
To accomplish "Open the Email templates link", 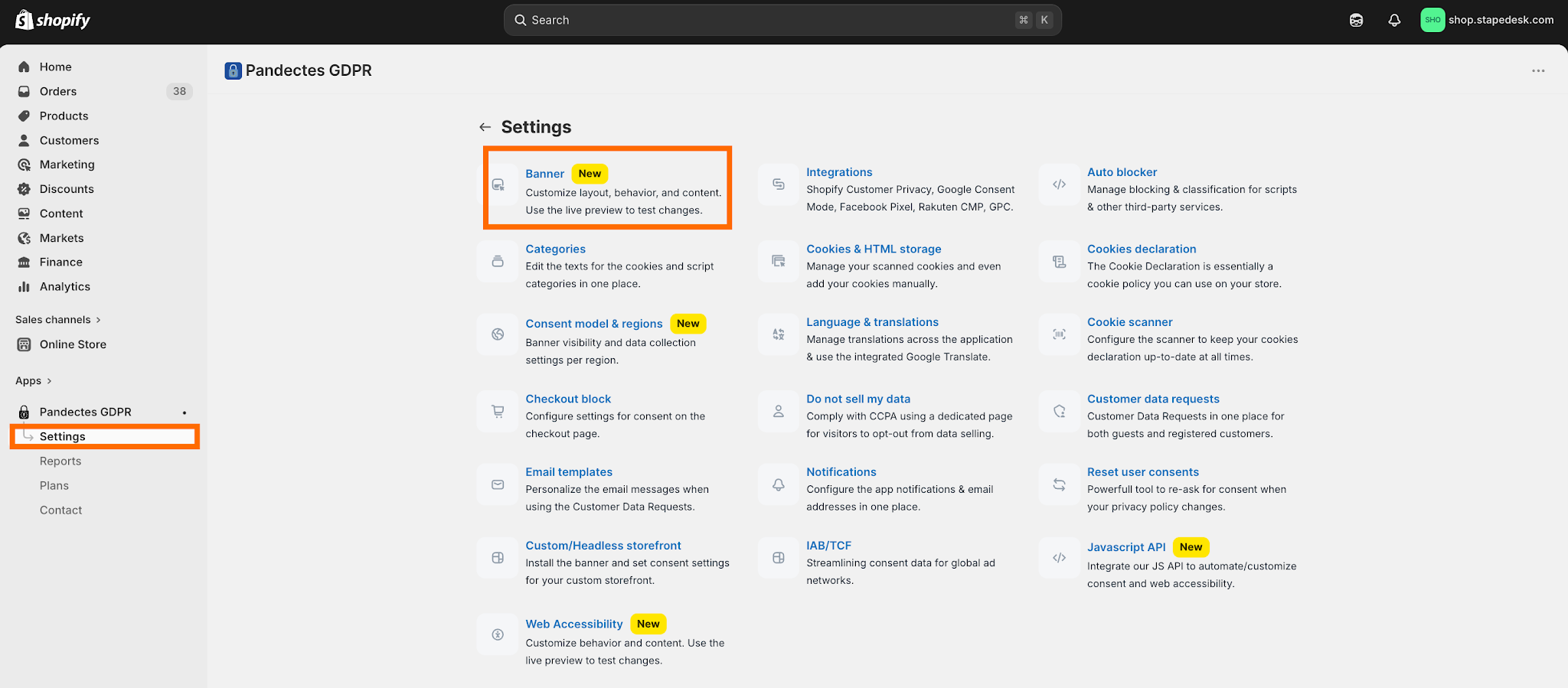I will pyautogui.click(x=569, y=472).
